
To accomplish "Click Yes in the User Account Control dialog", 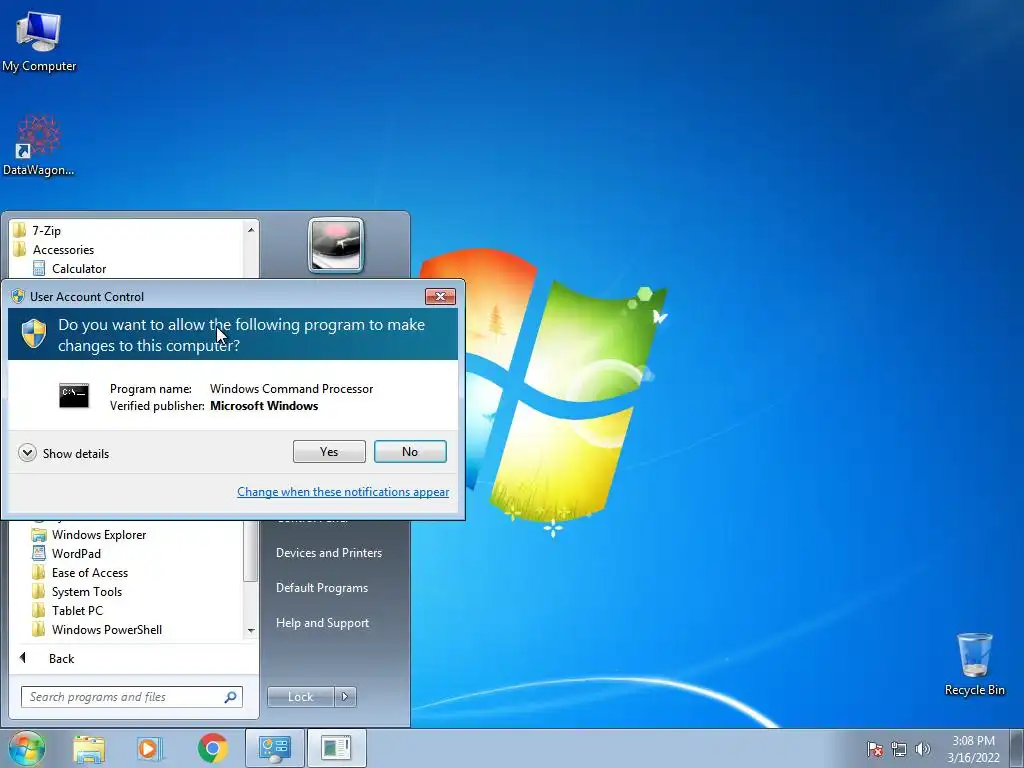I will click(x=329, y=451).
